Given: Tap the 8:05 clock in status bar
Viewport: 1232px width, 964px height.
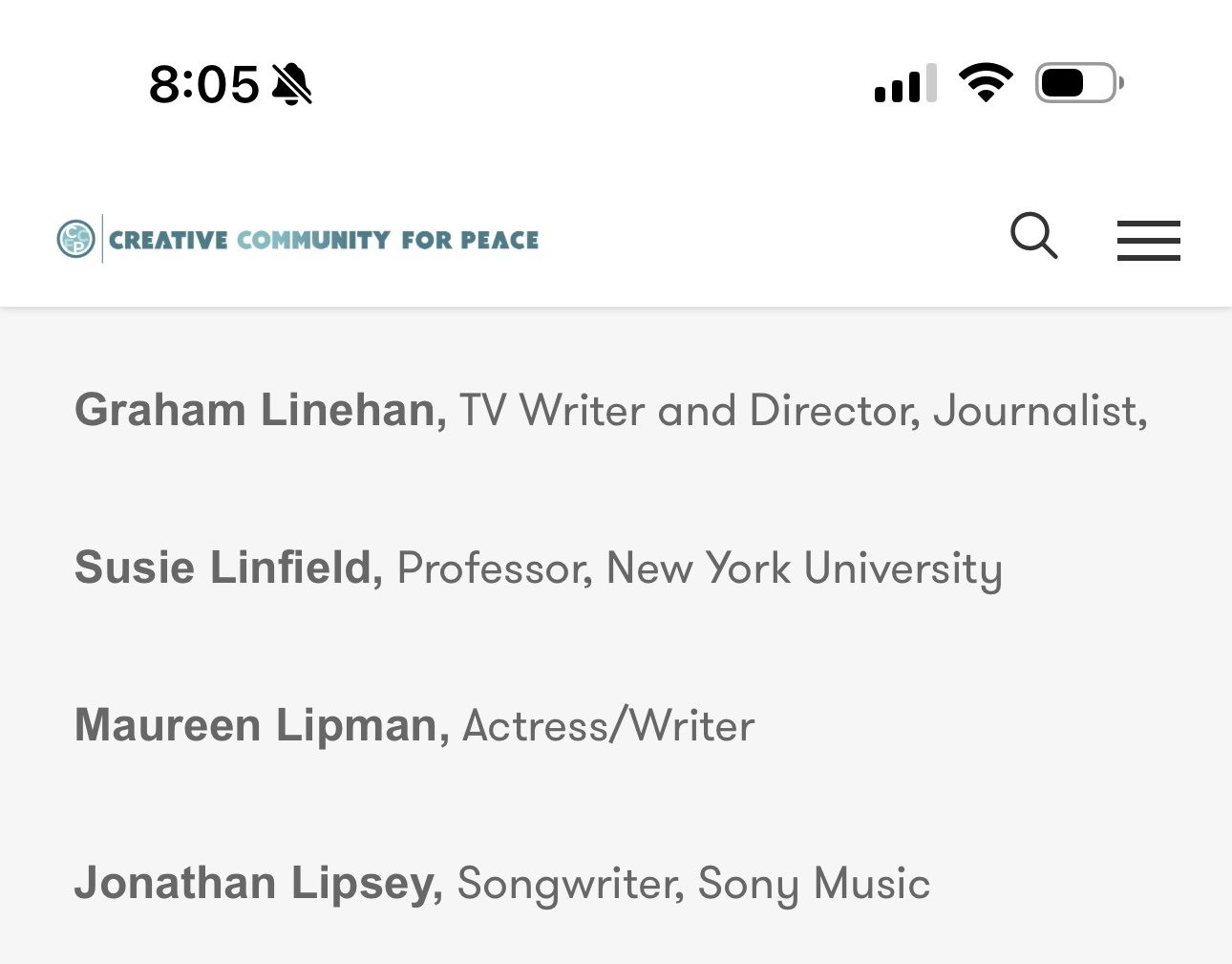Looking at the screenshot, I should [203, 84].
